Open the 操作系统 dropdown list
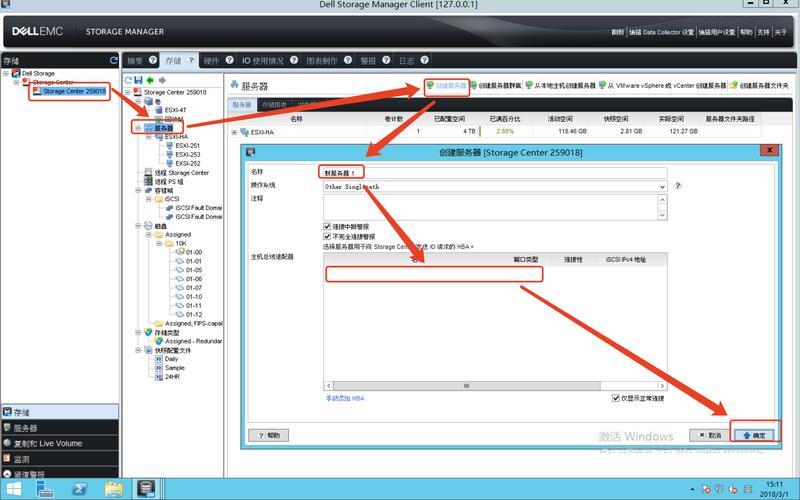Screen dimensions: 800x500 coord(662,186)
